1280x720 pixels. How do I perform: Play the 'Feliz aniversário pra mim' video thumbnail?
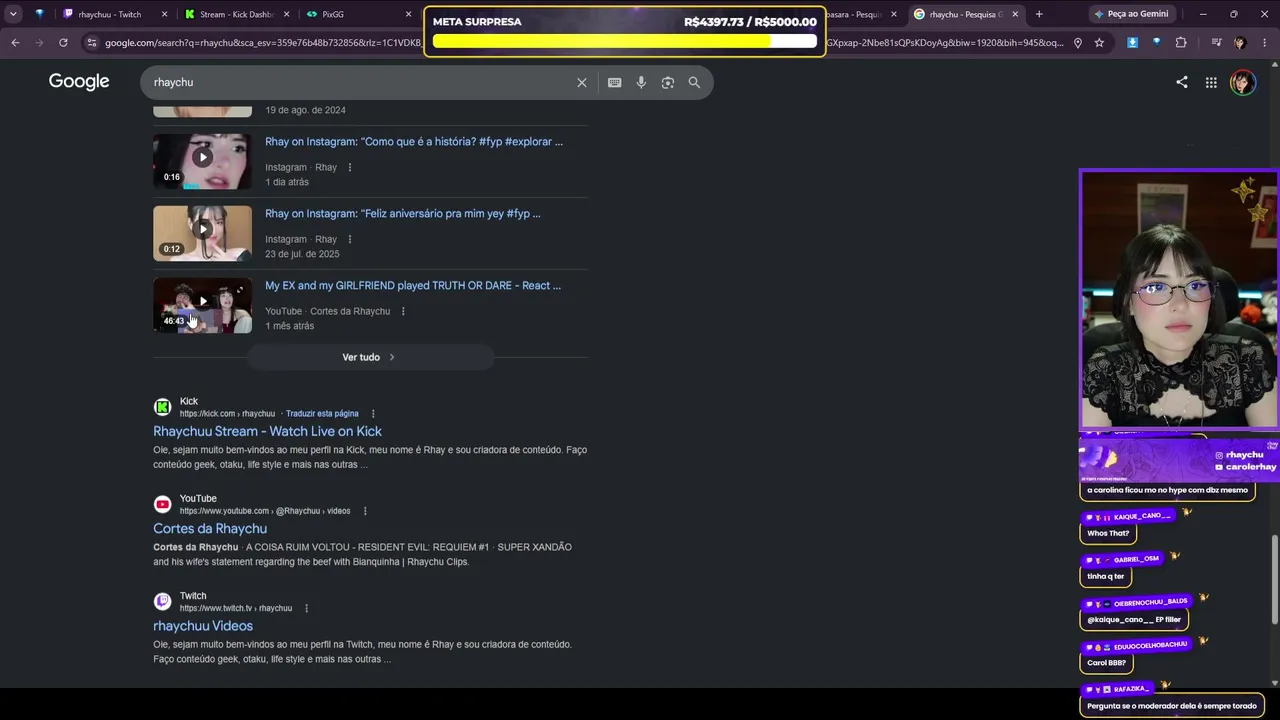[x=202, y=233]
